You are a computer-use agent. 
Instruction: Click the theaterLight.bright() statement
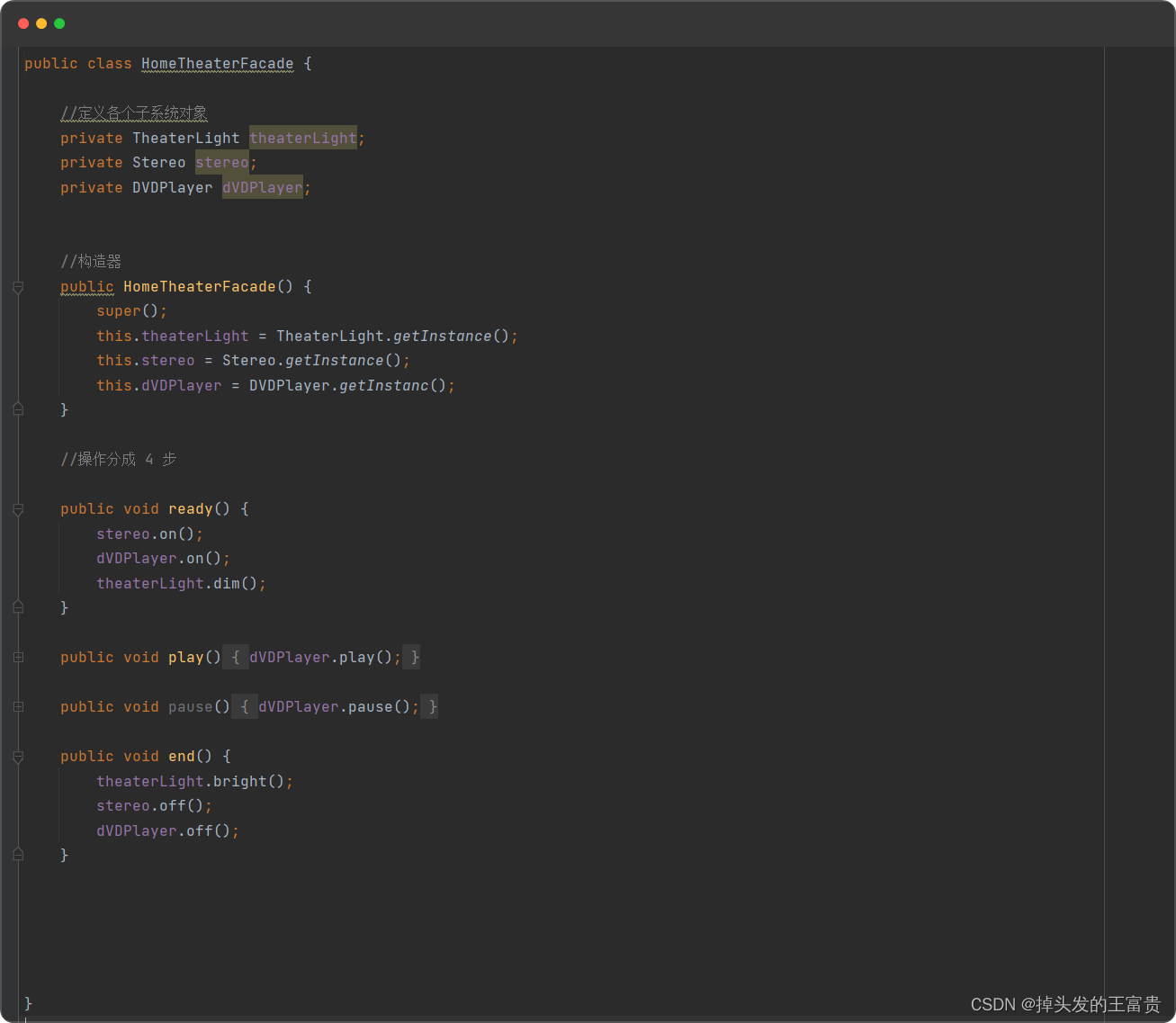(195, 781)
